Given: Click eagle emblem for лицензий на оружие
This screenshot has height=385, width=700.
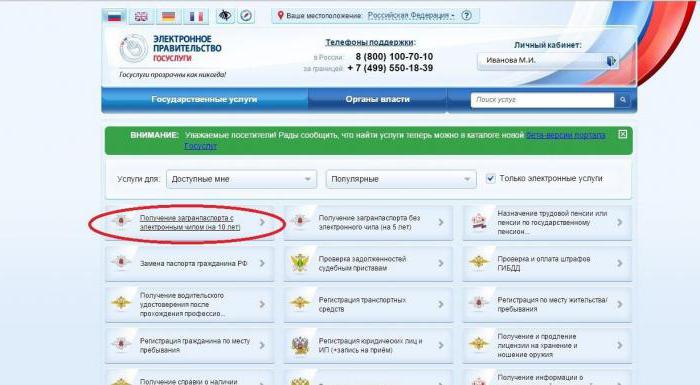Looking at the screenshot, I should pos(479,345).
